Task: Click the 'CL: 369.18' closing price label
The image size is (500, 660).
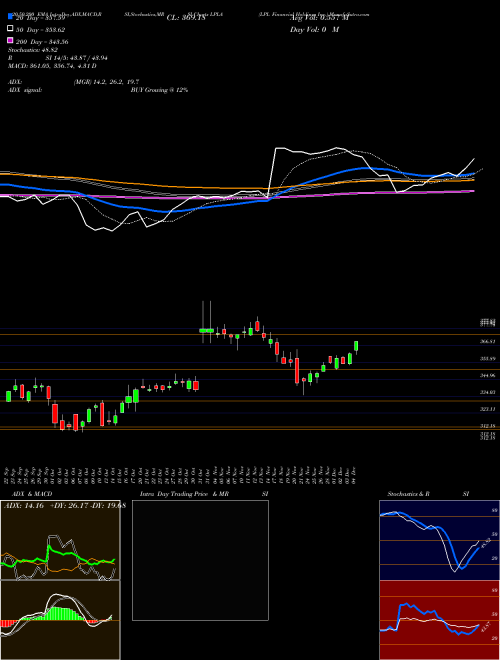Action: 186,18
